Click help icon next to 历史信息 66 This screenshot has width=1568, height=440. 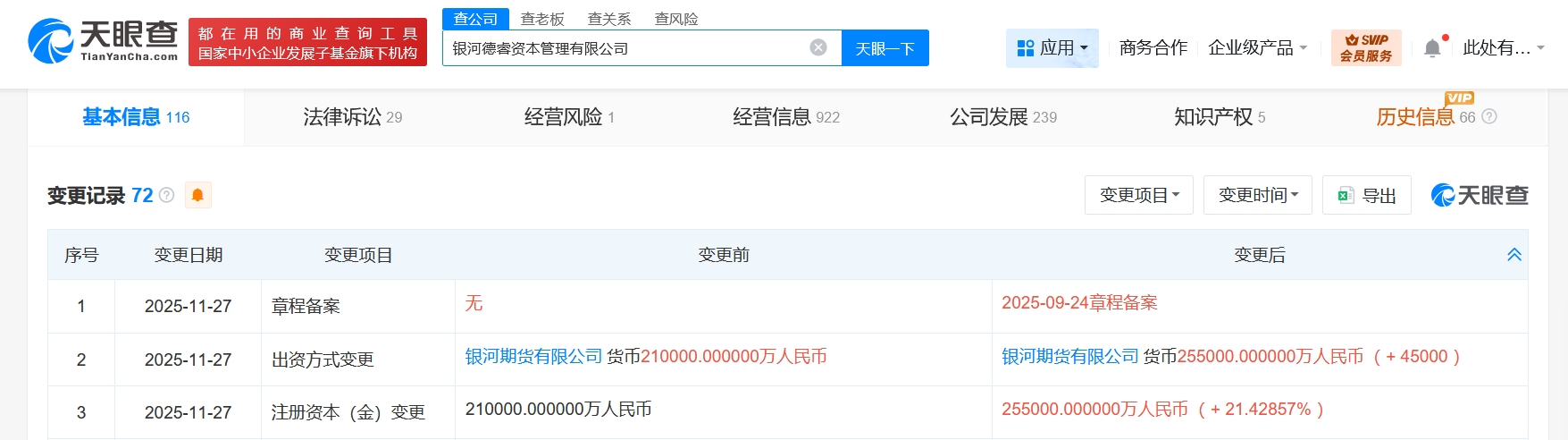click(x=1488, y=117)
